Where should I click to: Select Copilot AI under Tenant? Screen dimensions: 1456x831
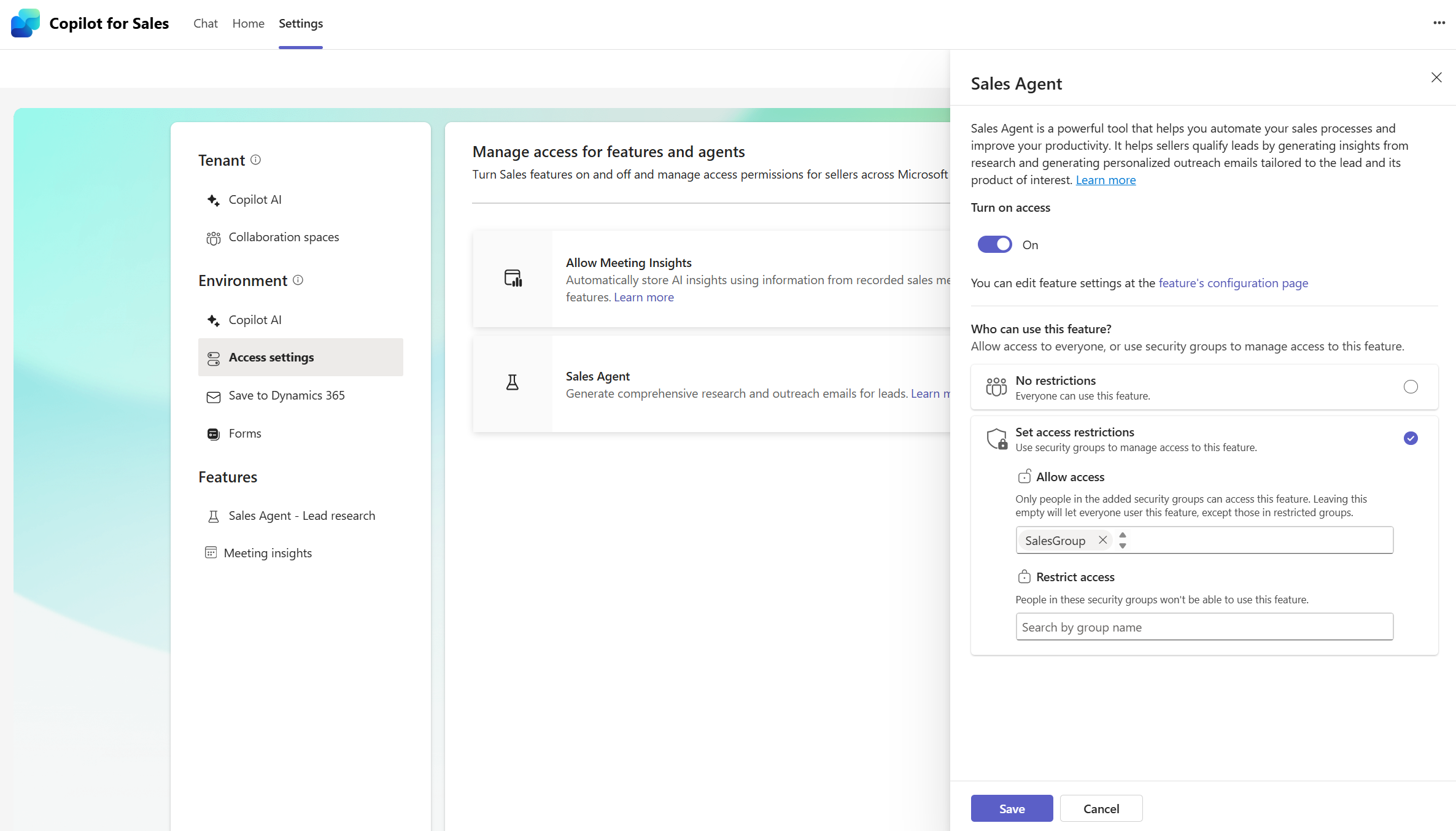[255, 199]
